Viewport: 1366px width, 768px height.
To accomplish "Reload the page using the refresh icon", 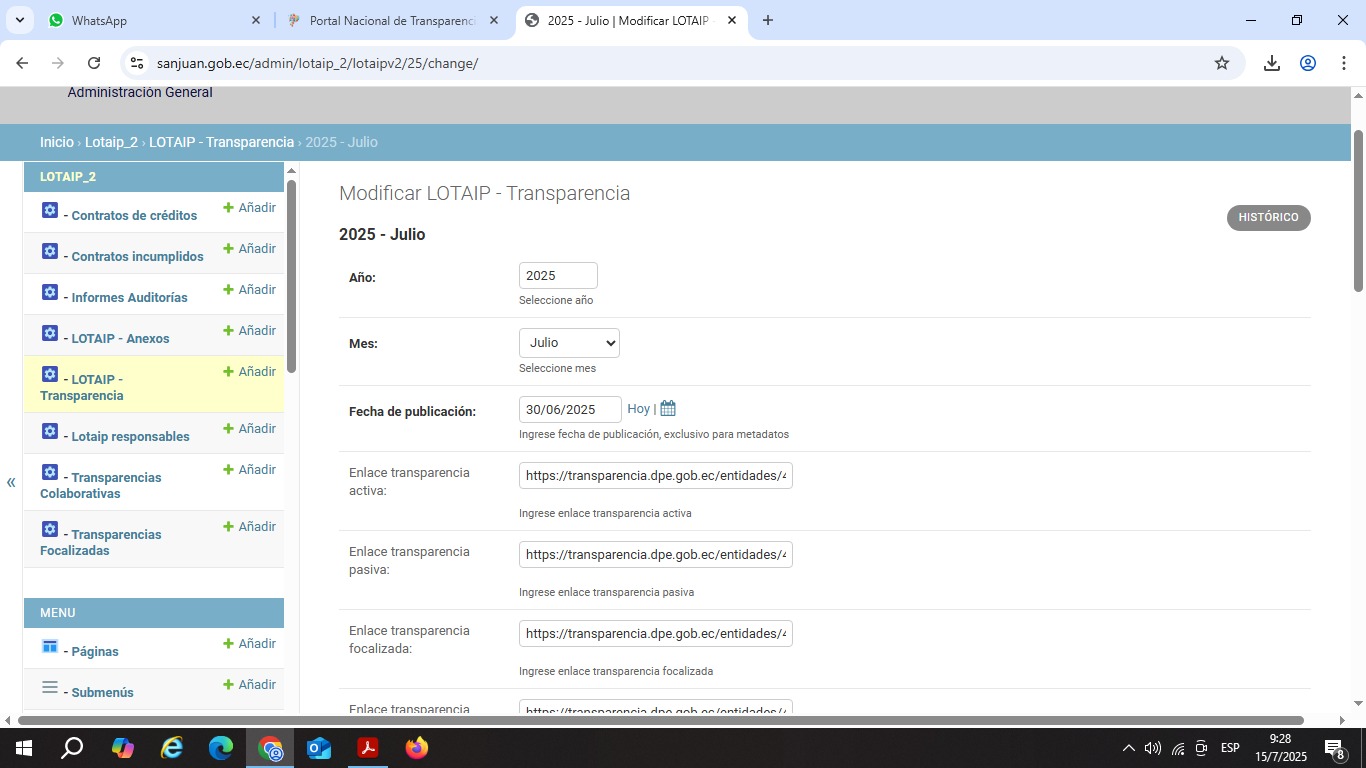I will (x=94, y=63).
